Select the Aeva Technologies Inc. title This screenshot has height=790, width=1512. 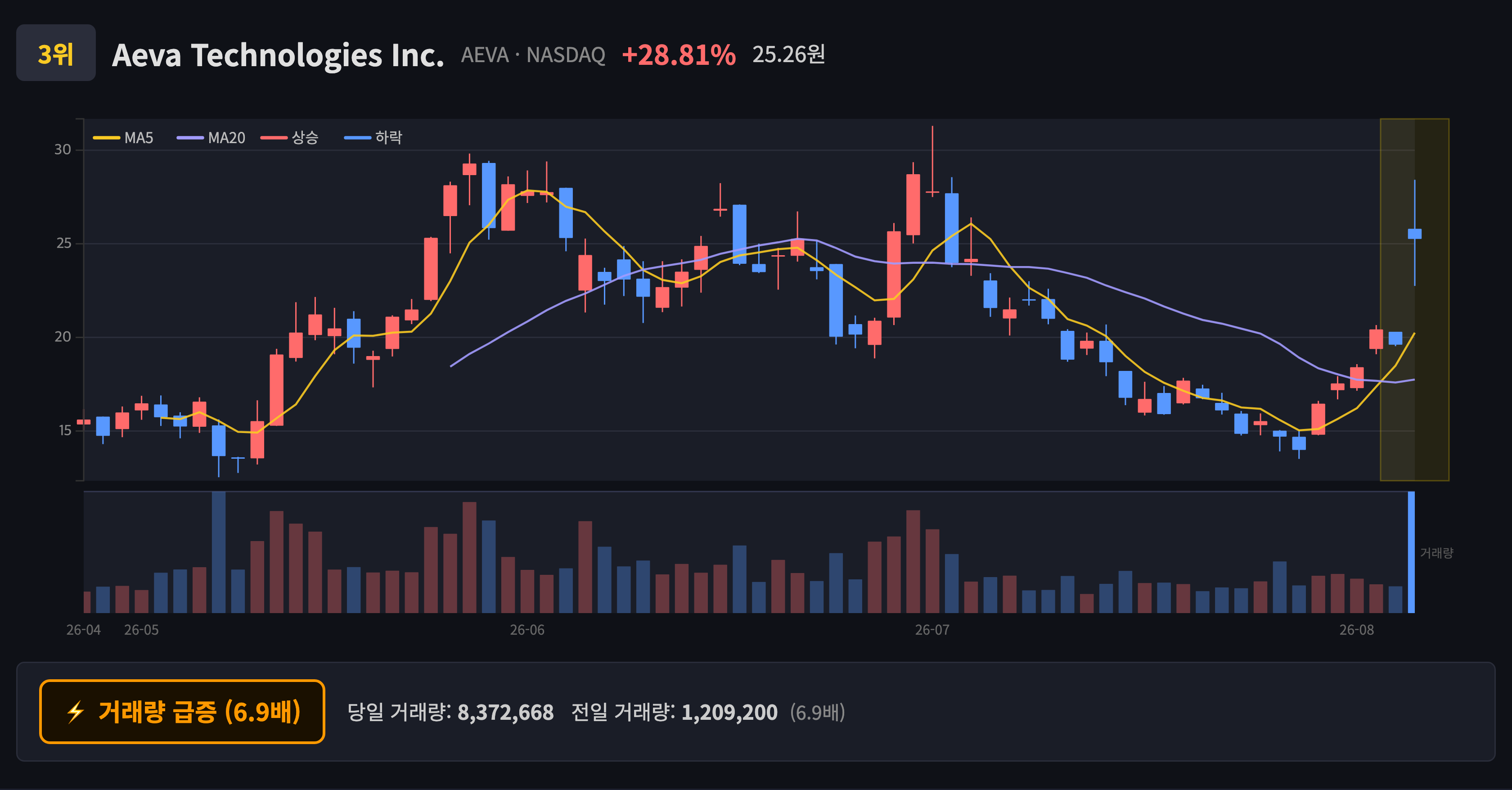coord(278,55)
